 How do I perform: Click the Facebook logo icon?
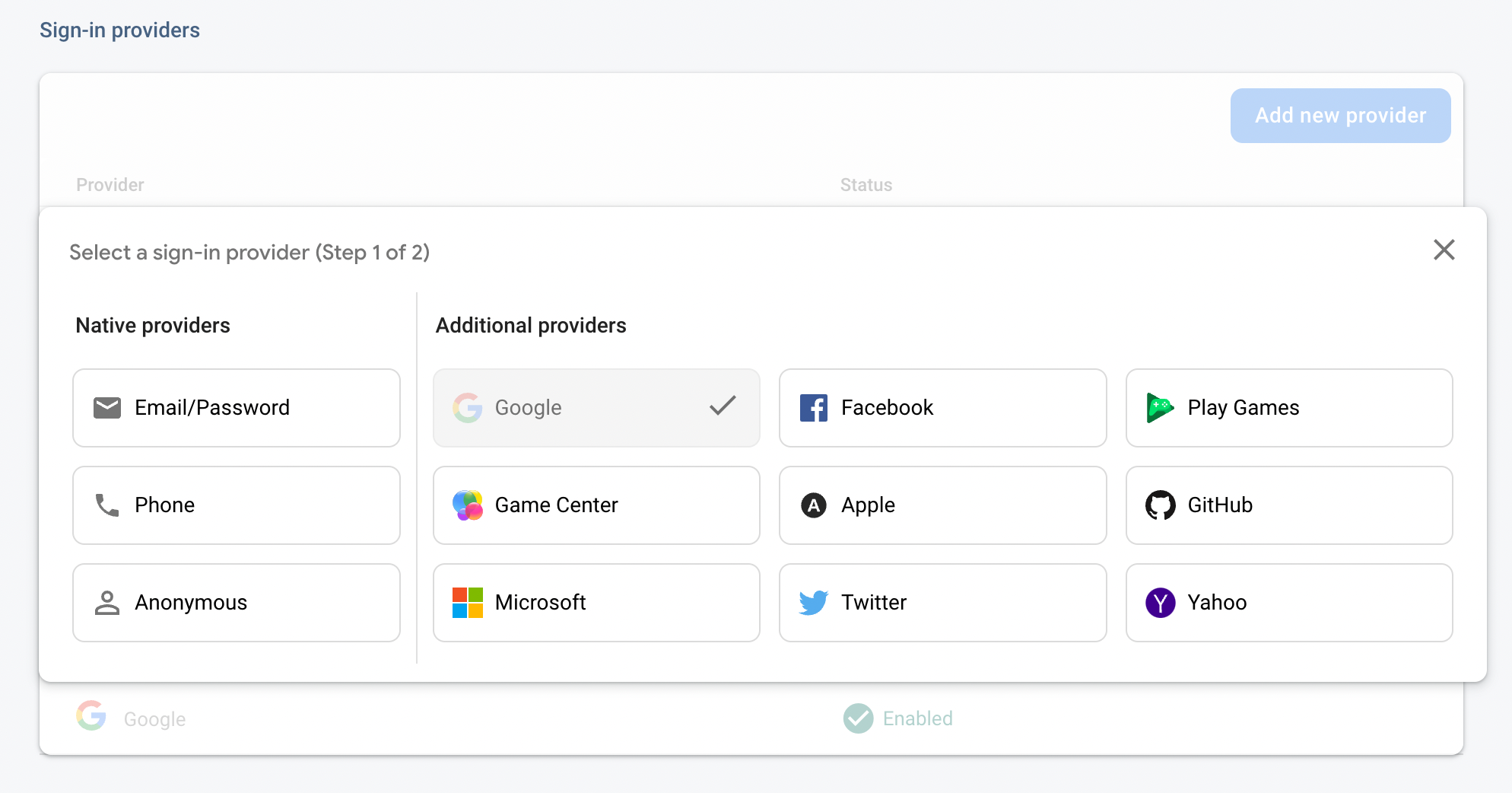pos(814,408)
